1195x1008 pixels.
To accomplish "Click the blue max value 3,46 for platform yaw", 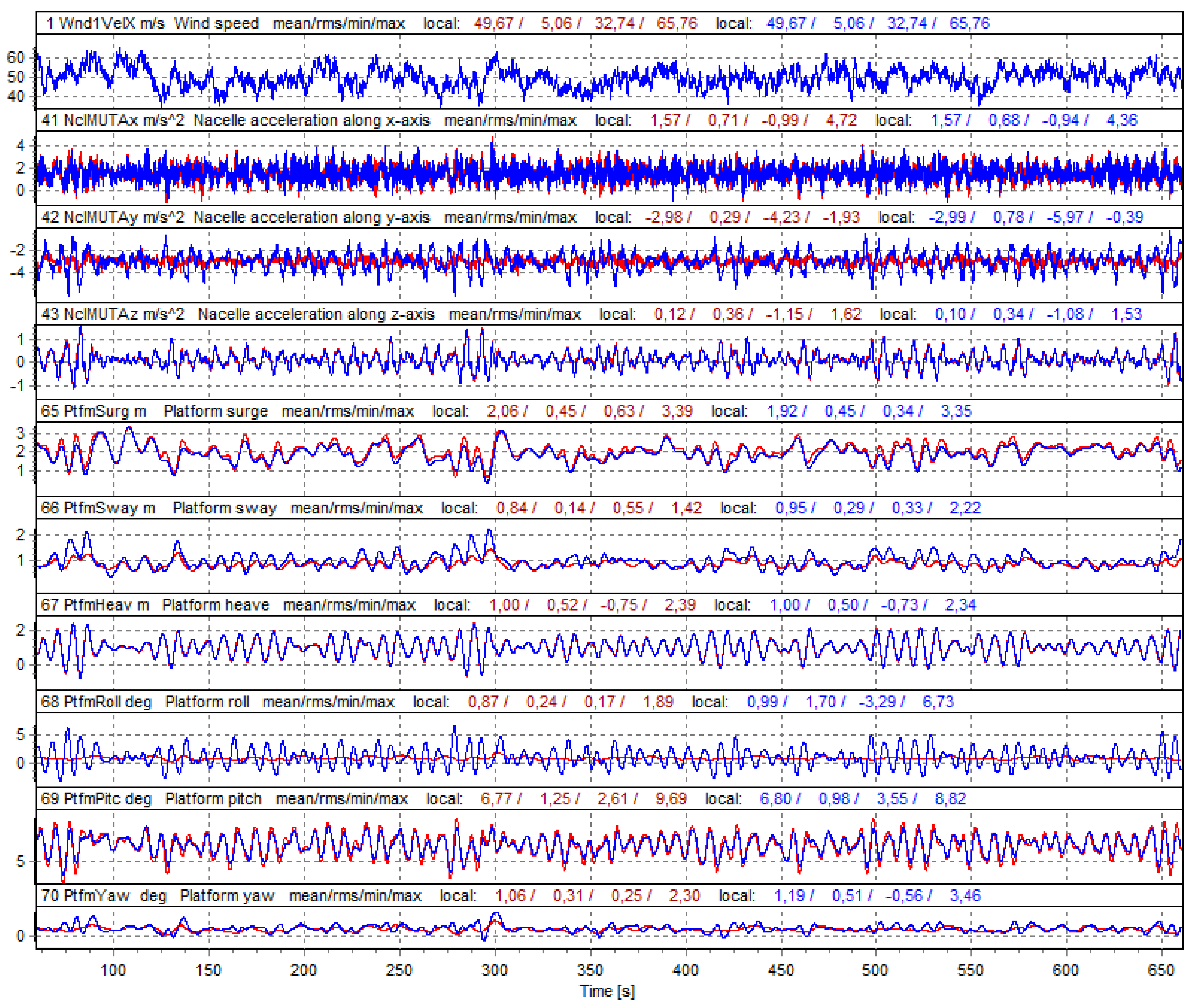I will (x=965, y=896).
